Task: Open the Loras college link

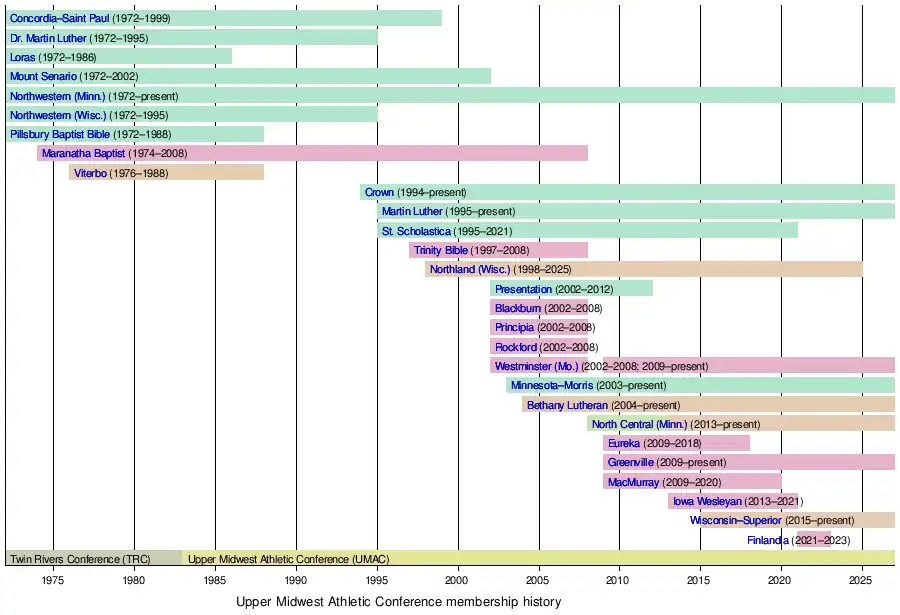Action: tap(22, 57)
